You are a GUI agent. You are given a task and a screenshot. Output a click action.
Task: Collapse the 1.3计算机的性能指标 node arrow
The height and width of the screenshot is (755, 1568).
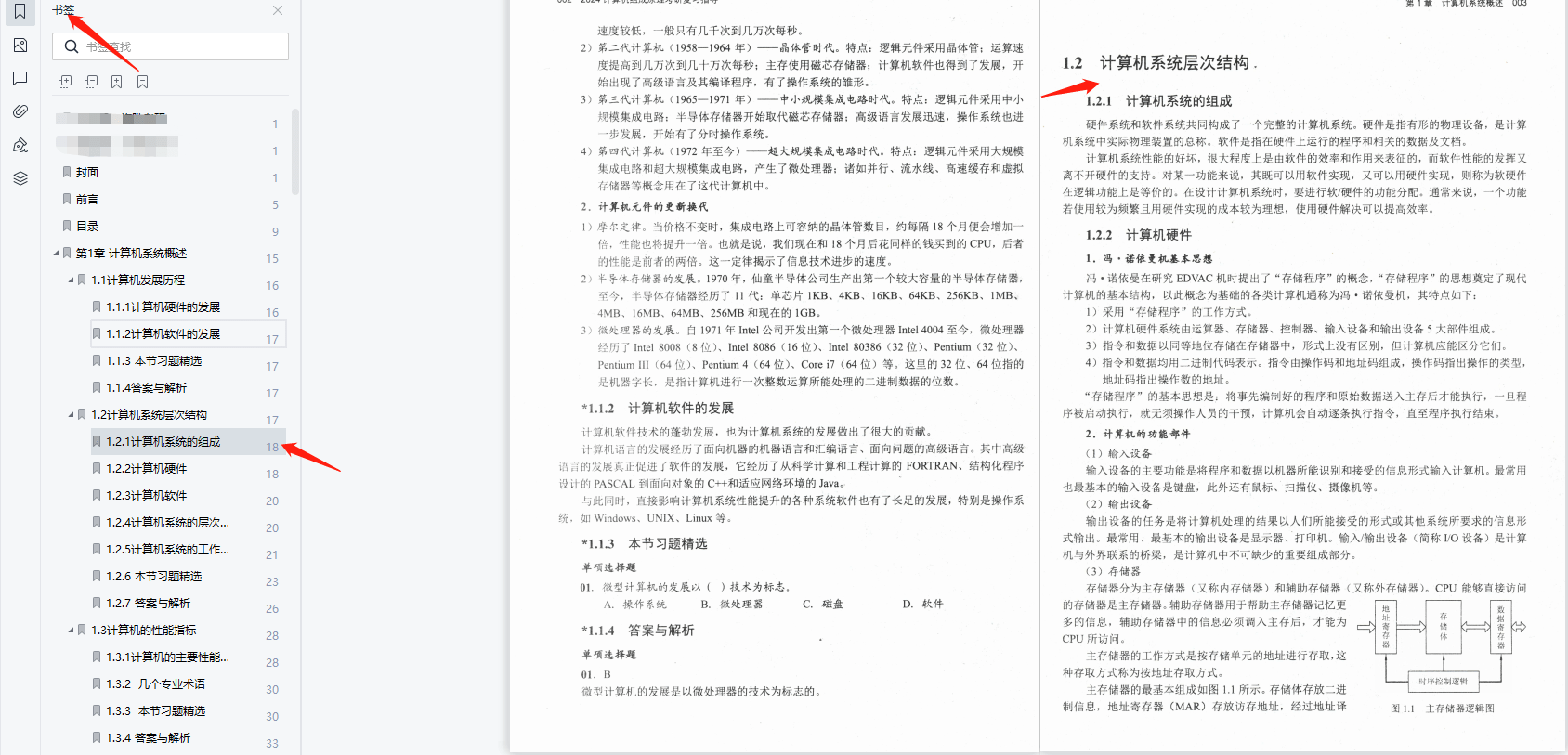point(72,630)
